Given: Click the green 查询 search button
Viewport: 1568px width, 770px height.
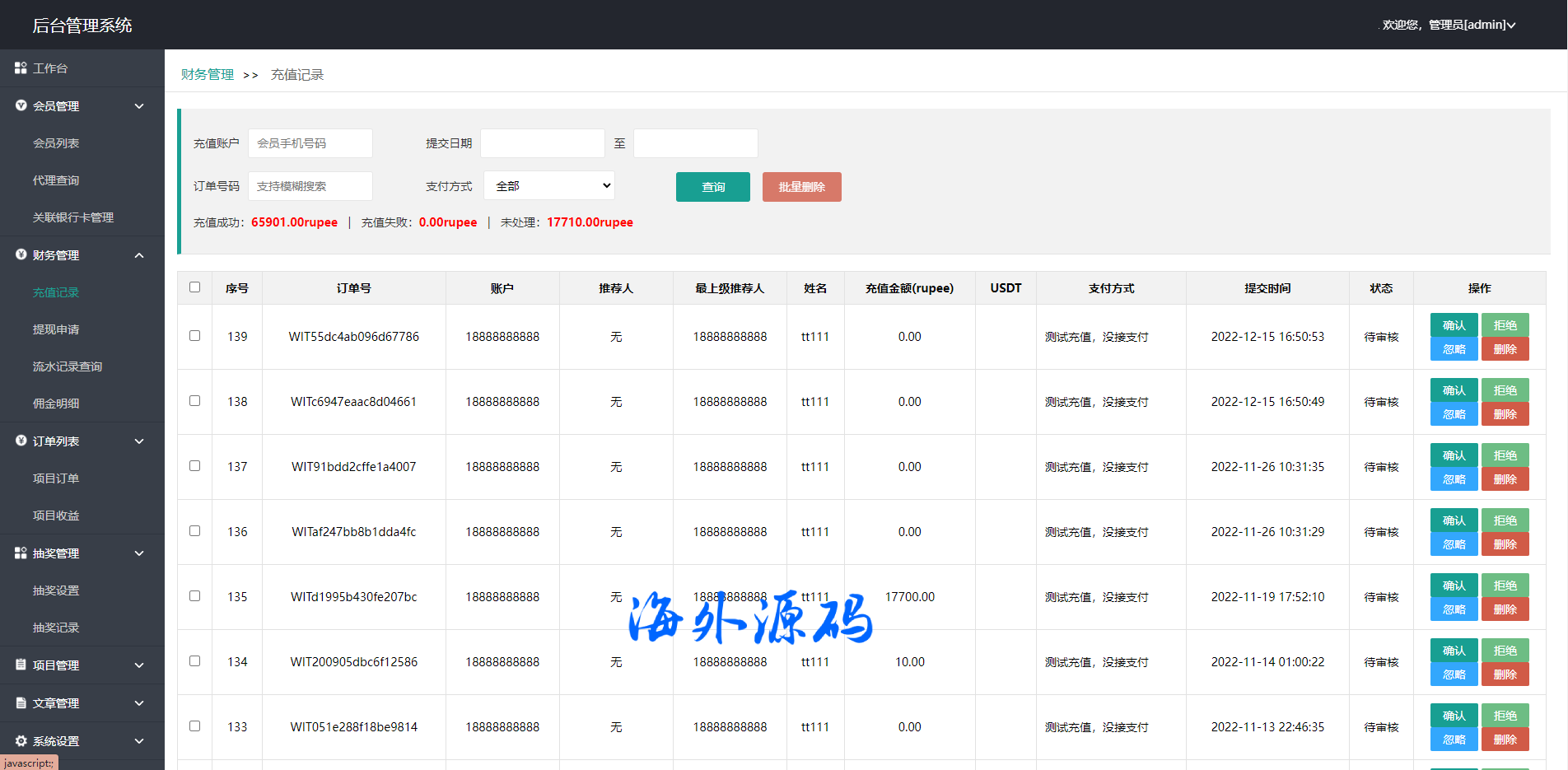Looking at the screenshot, I should [x=712, y=187].
